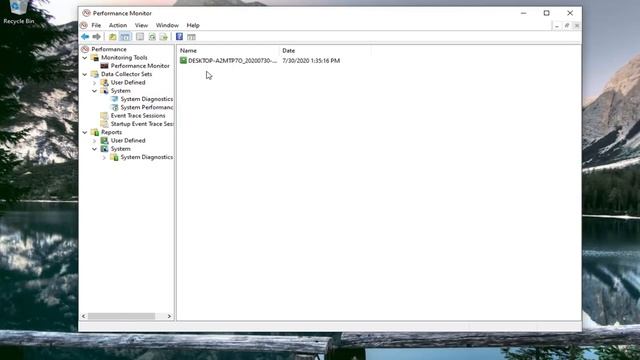Collapse System under Reports
Viewport: 640px width, 360px height.
click(x=95, y=149)
